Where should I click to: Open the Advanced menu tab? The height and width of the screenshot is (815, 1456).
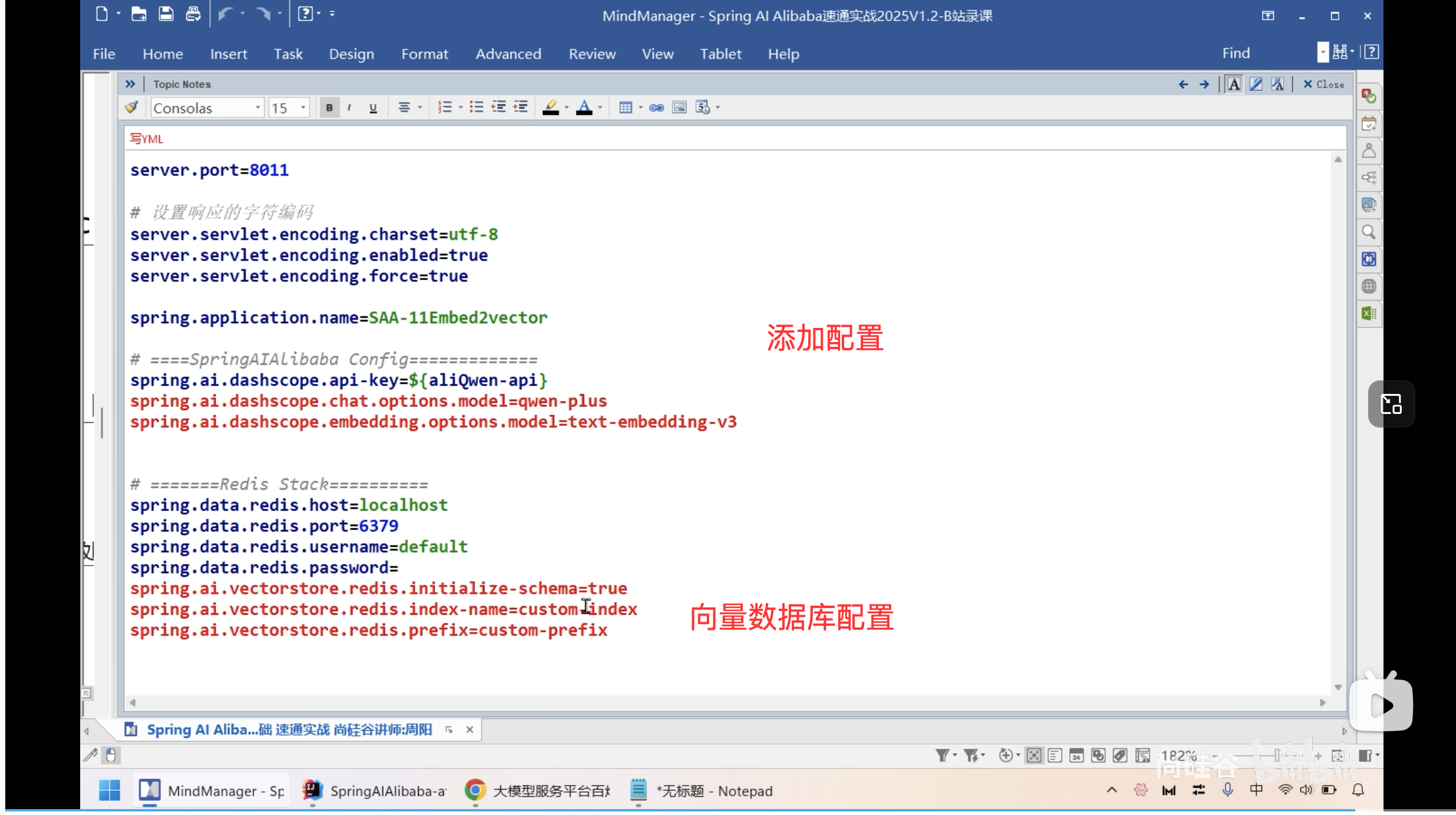coord(508,54)
